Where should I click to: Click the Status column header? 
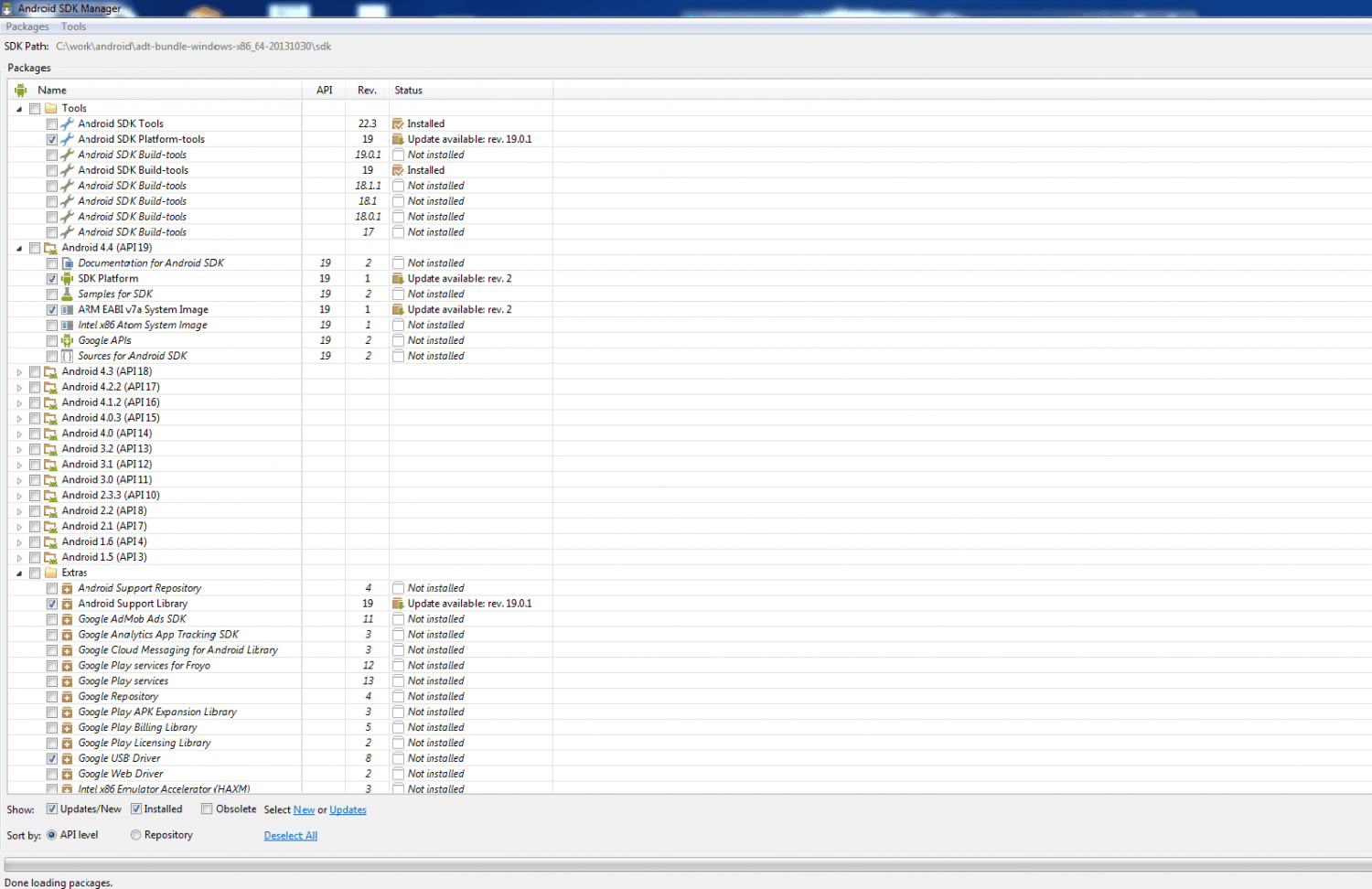[471, 91]
